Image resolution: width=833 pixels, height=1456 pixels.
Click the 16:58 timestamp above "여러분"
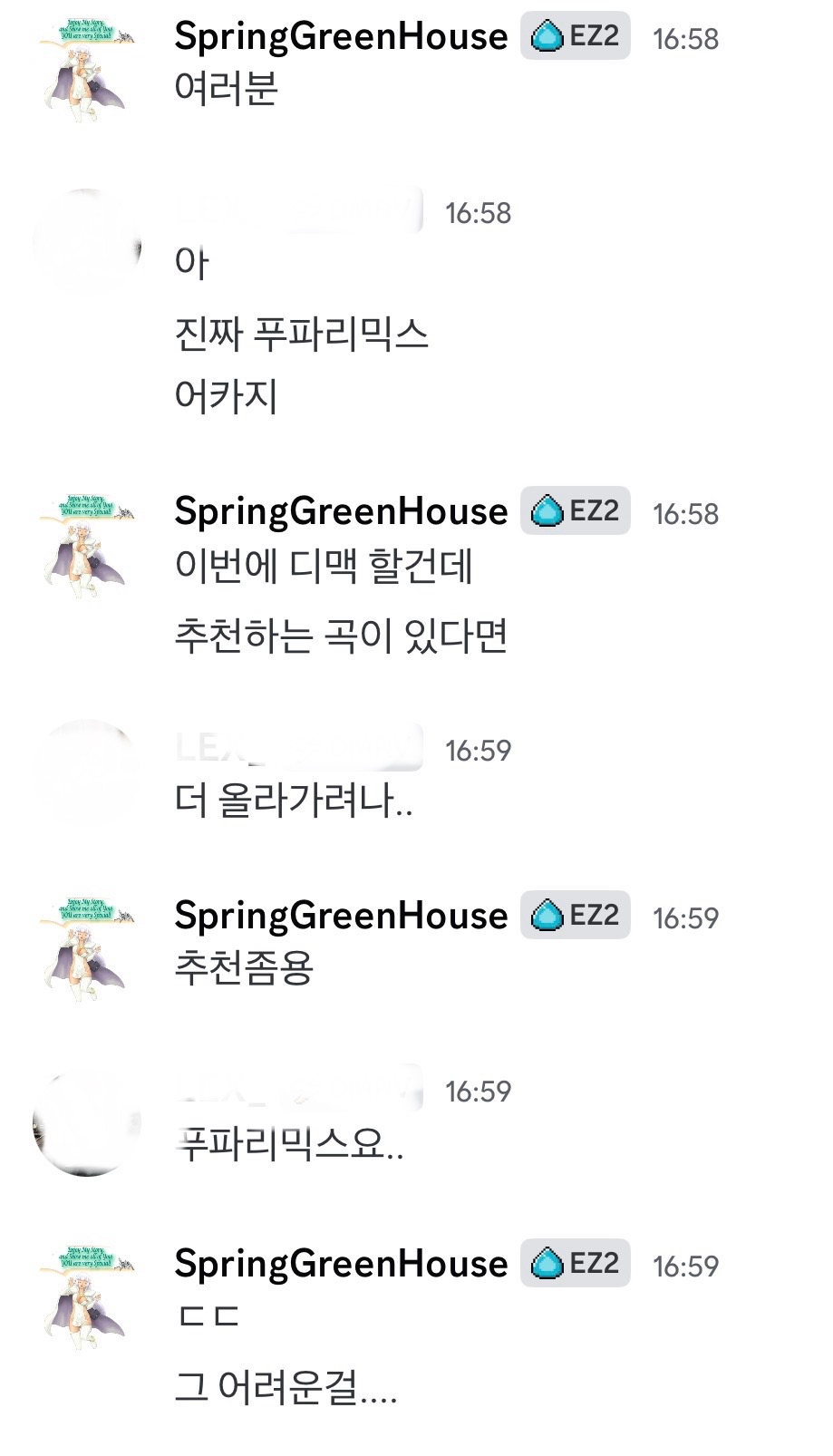(685, 39)
